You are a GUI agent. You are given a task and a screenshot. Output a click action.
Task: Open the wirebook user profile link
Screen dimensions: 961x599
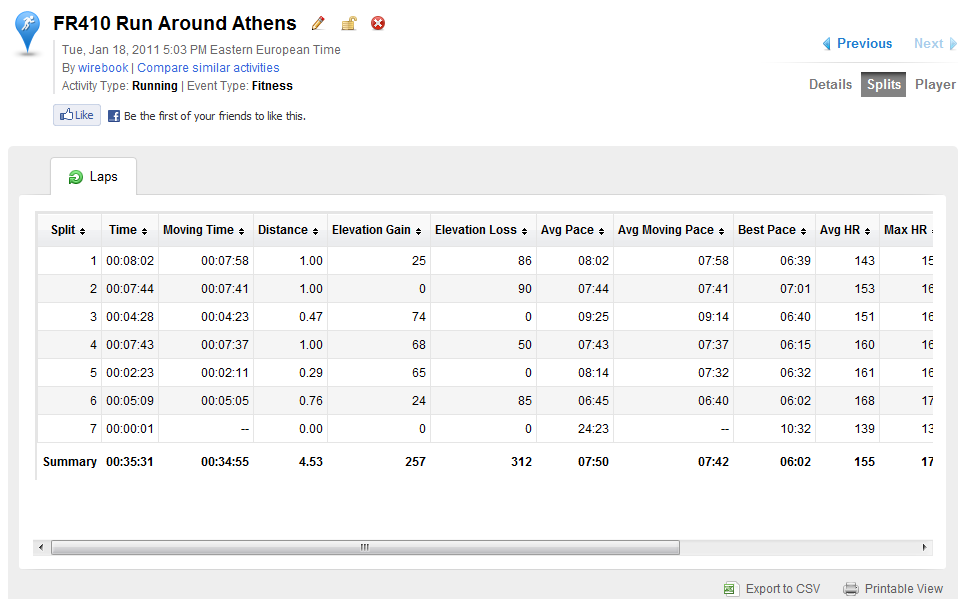click(x=103, y=67)
